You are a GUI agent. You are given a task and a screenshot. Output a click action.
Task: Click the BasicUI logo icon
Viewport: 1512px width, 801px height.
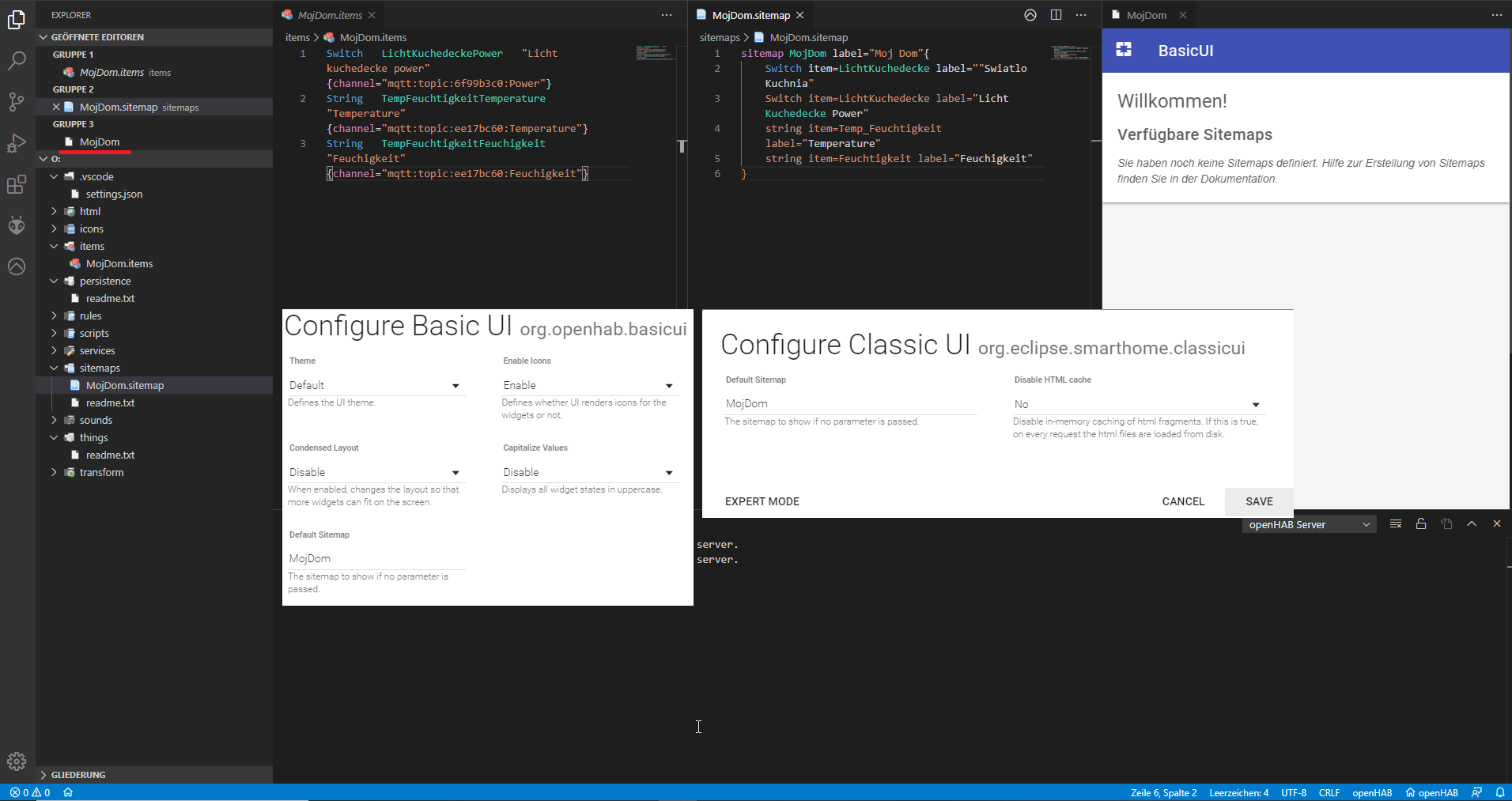pyautogui.click(x=1124, y=50)
